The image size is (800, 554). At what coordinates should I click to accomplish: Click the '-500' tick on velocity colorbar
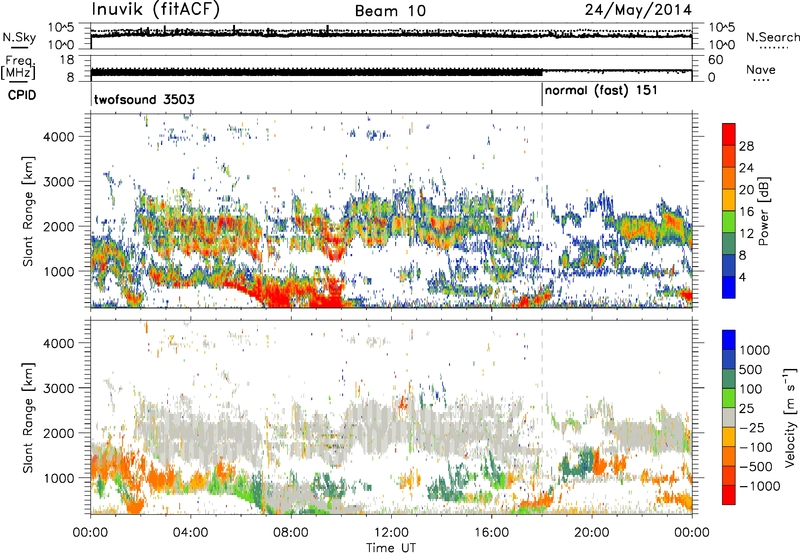tap(758, 466)
